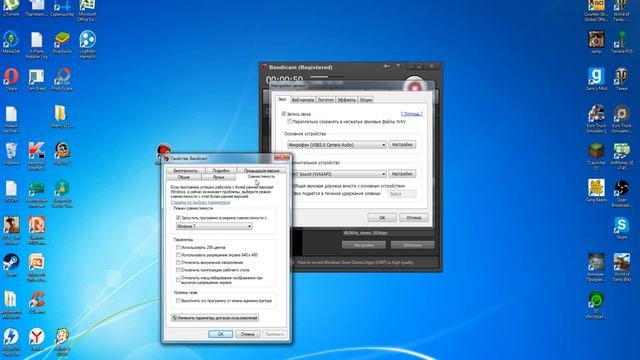Select the World of Tanks Blitz icon
This screenshot has width=640, height=360.
click(622, 267)
